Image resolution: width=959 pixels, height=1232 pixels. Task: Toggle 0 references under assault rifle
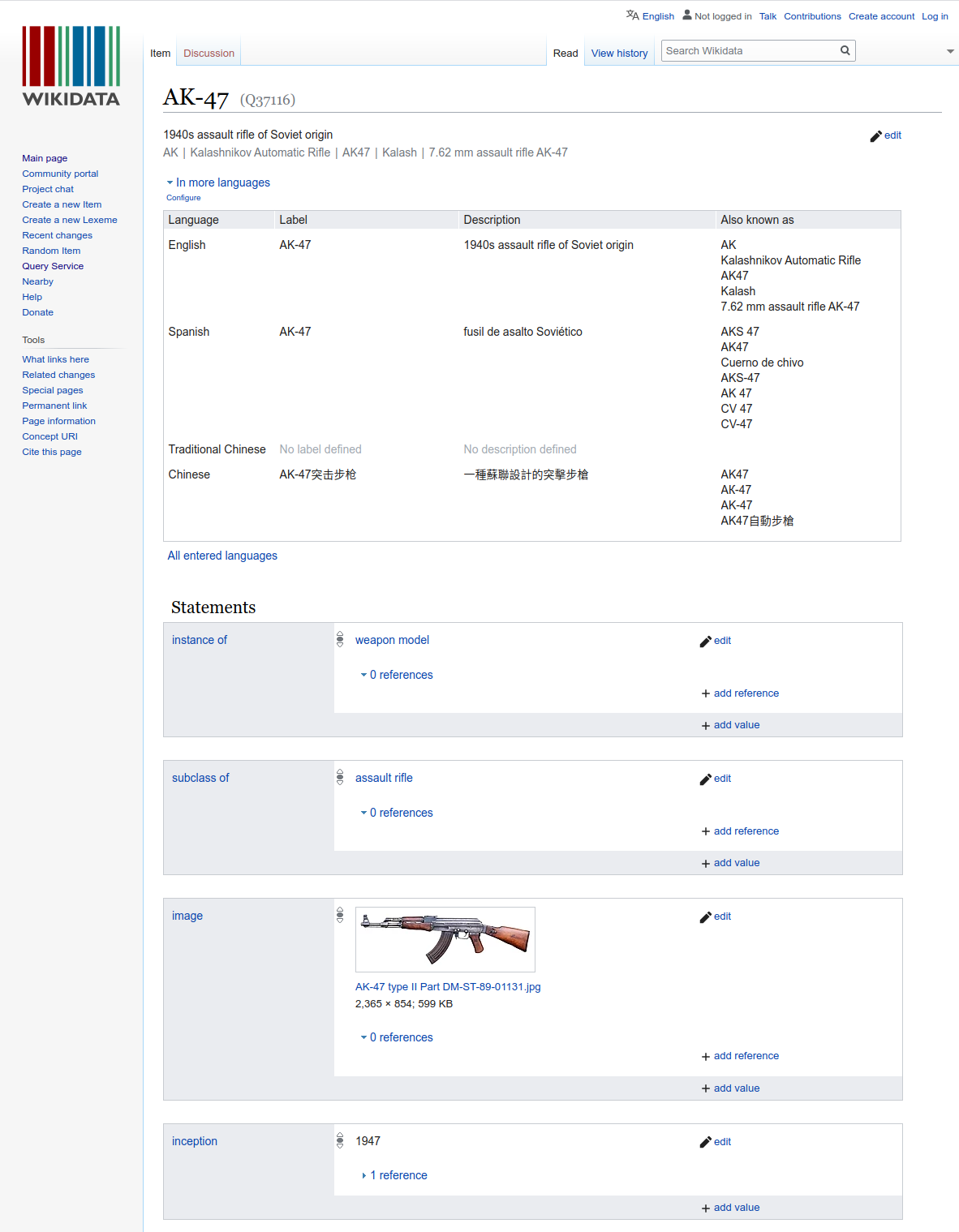pos(397,813)
